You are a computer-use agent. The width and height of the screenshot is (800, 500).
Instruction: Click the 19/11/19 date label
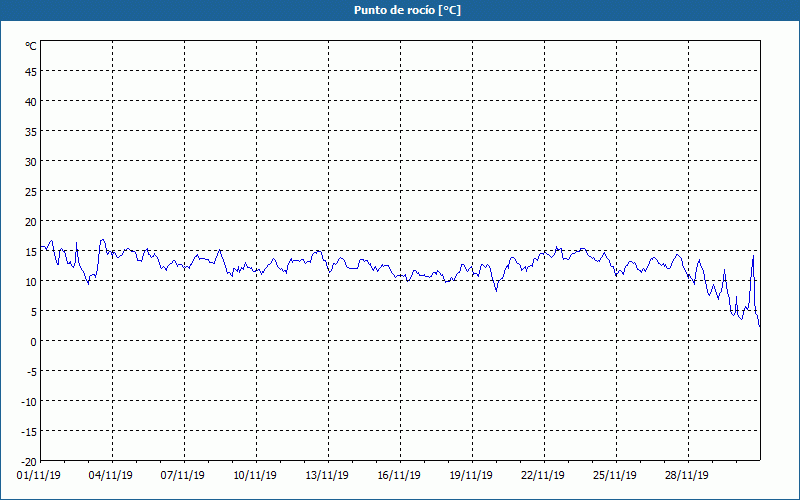click(x=471, y=475)
